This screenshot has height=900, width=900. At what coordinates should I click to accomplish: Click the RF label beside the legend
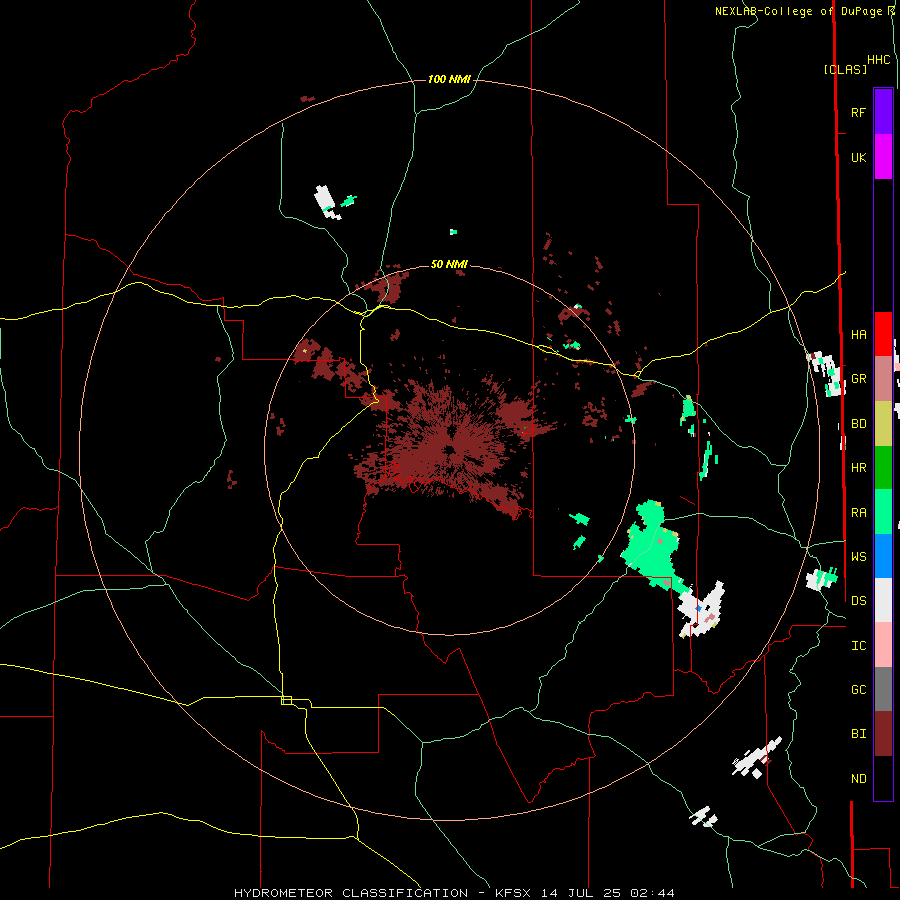(858, 112)
